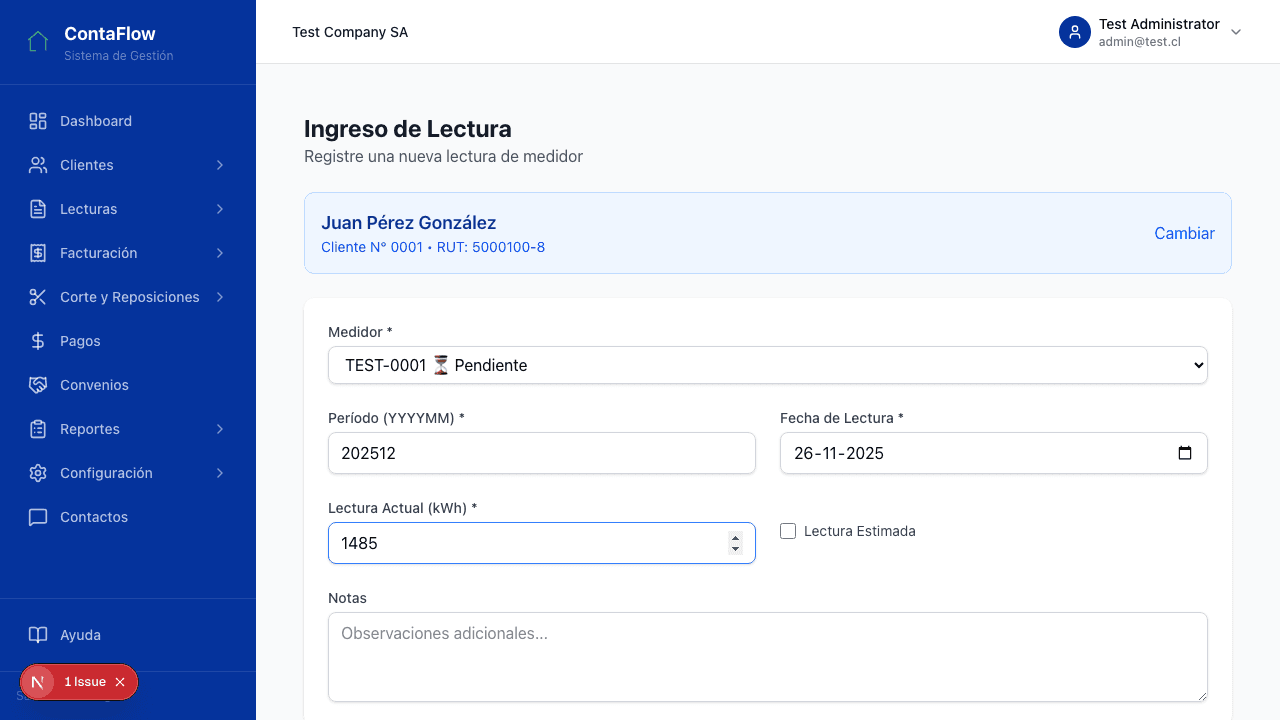Viewport: 1280px width, 720px height.
Task: Click the Lectura Actual number spinner arrows
Action: point(735,543)
